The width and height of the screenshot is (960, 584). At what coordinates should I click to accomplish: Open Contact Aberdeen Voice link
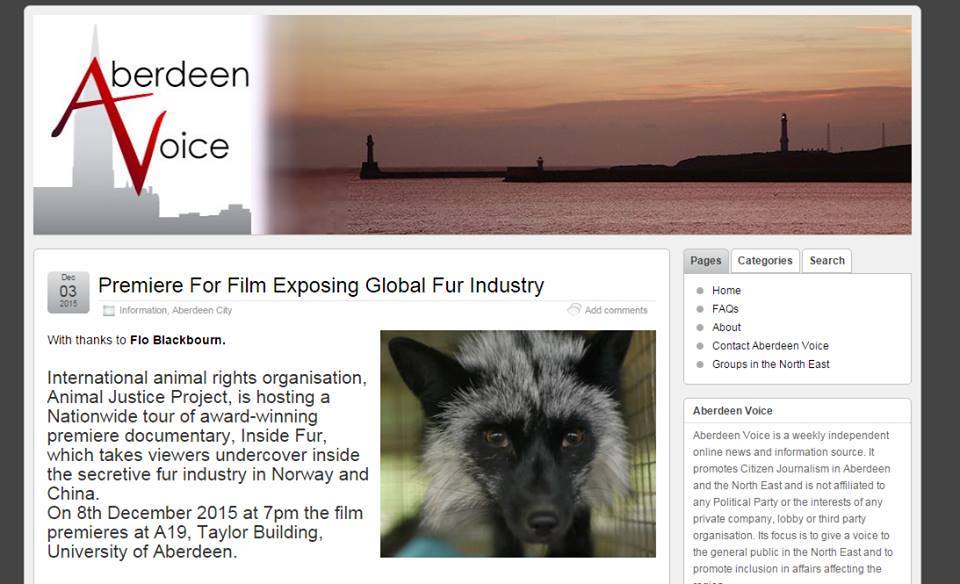click(x=770, y=345)
